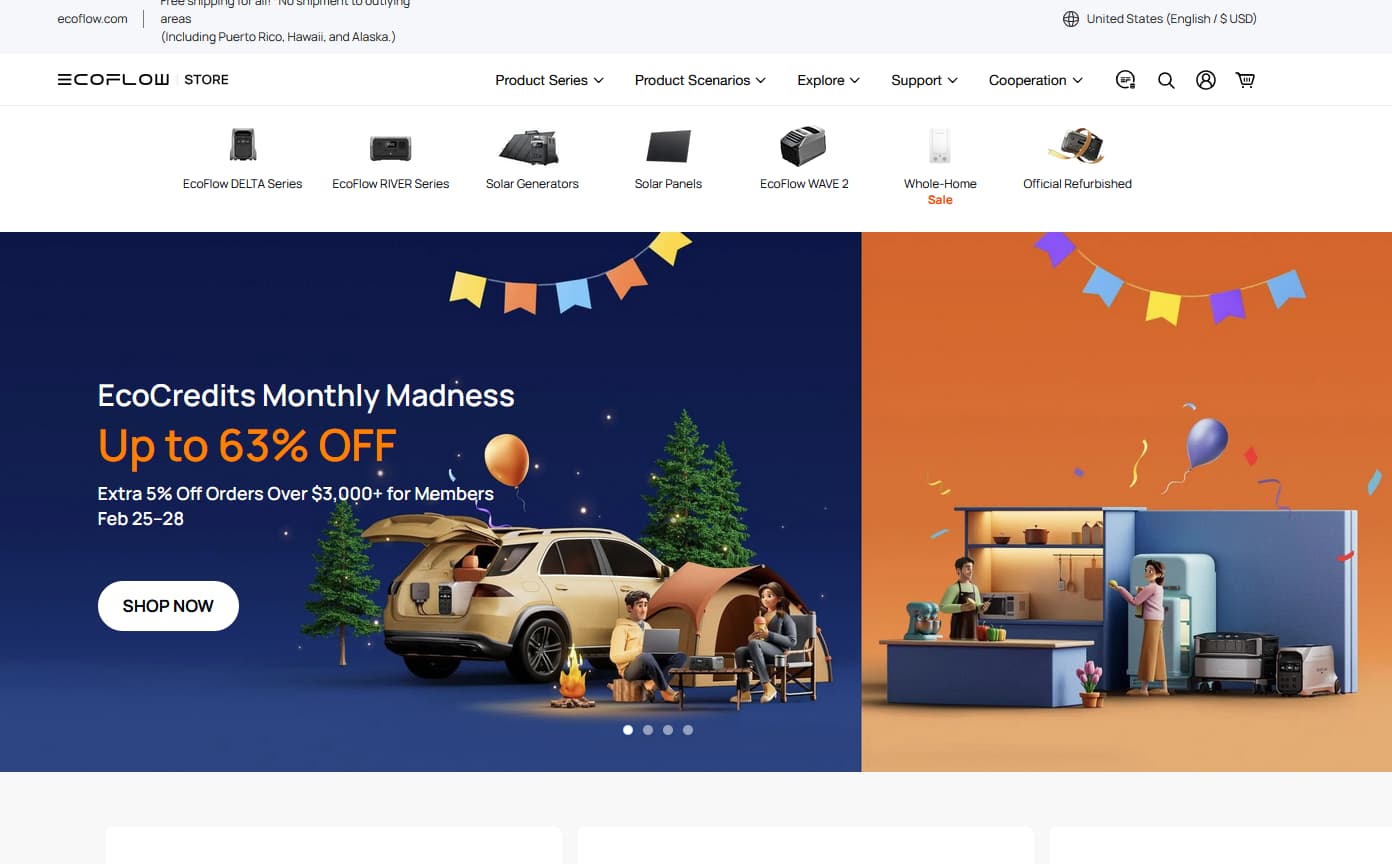
Task: Expand the Product Scenarios menu
Action: (700, 80)
